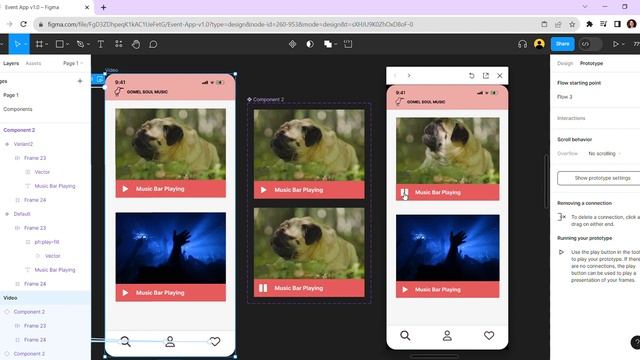Click play button in preview concert card
Screen dimensions: 640x360
click(405, 289)
